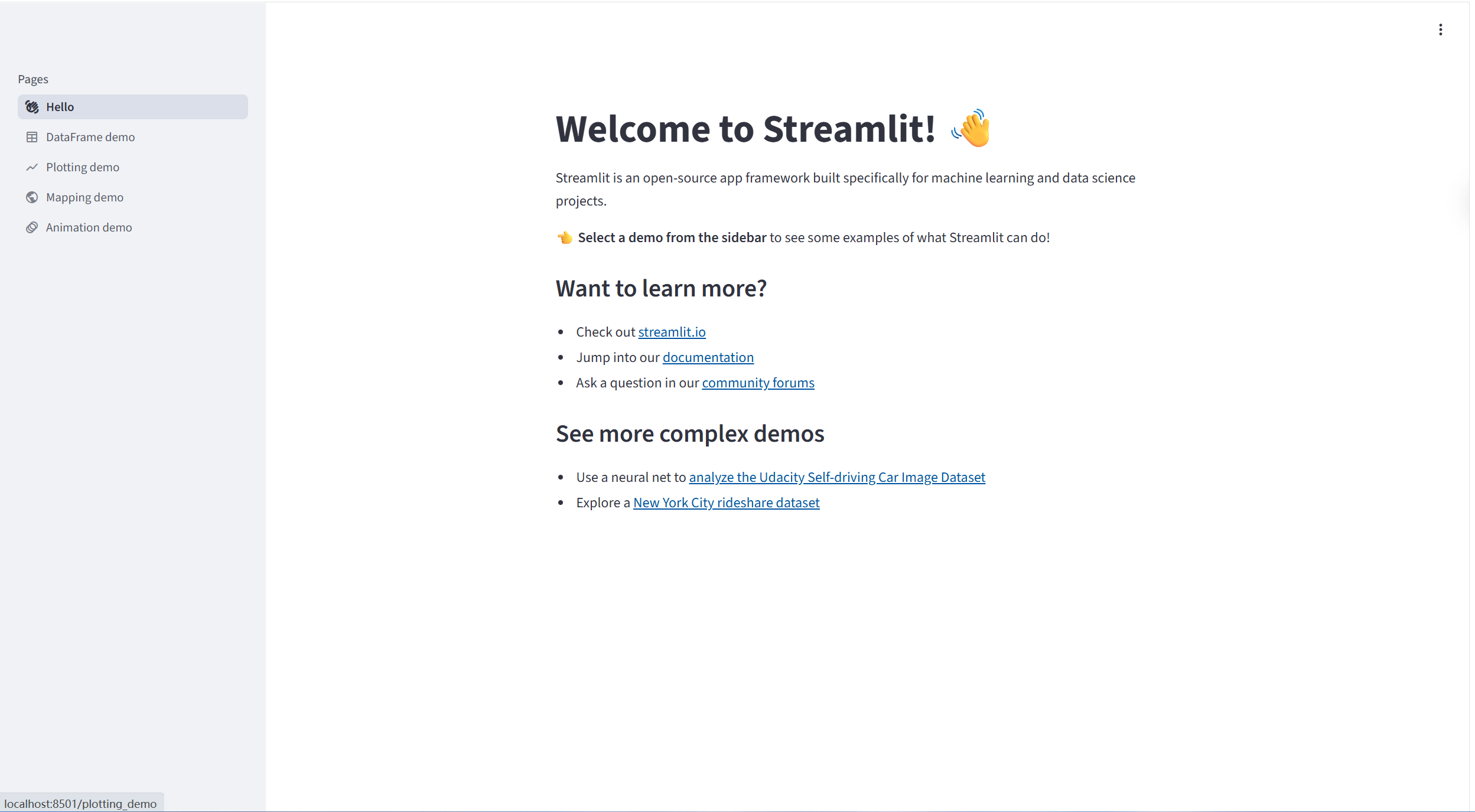Screen dimensions: 1475x812
Task: Click the bold 'Select a demo from the sidebar' text
Action: [672, 237]
